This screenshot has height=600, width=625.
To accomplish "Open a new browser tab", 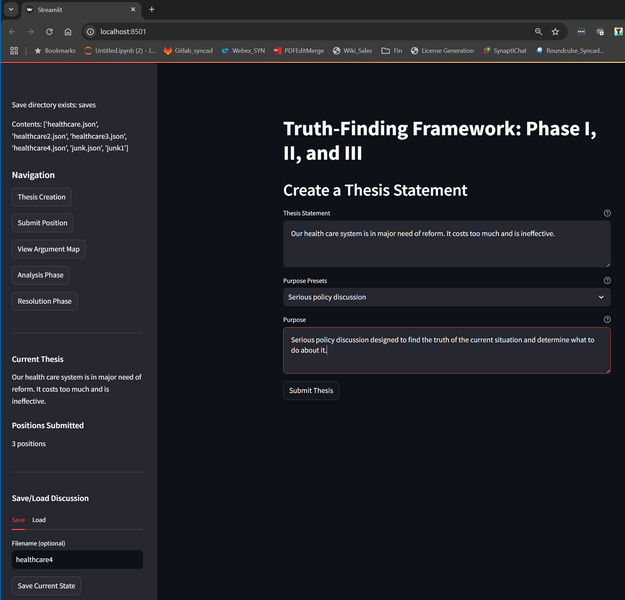I will click(x=151, y=10).
